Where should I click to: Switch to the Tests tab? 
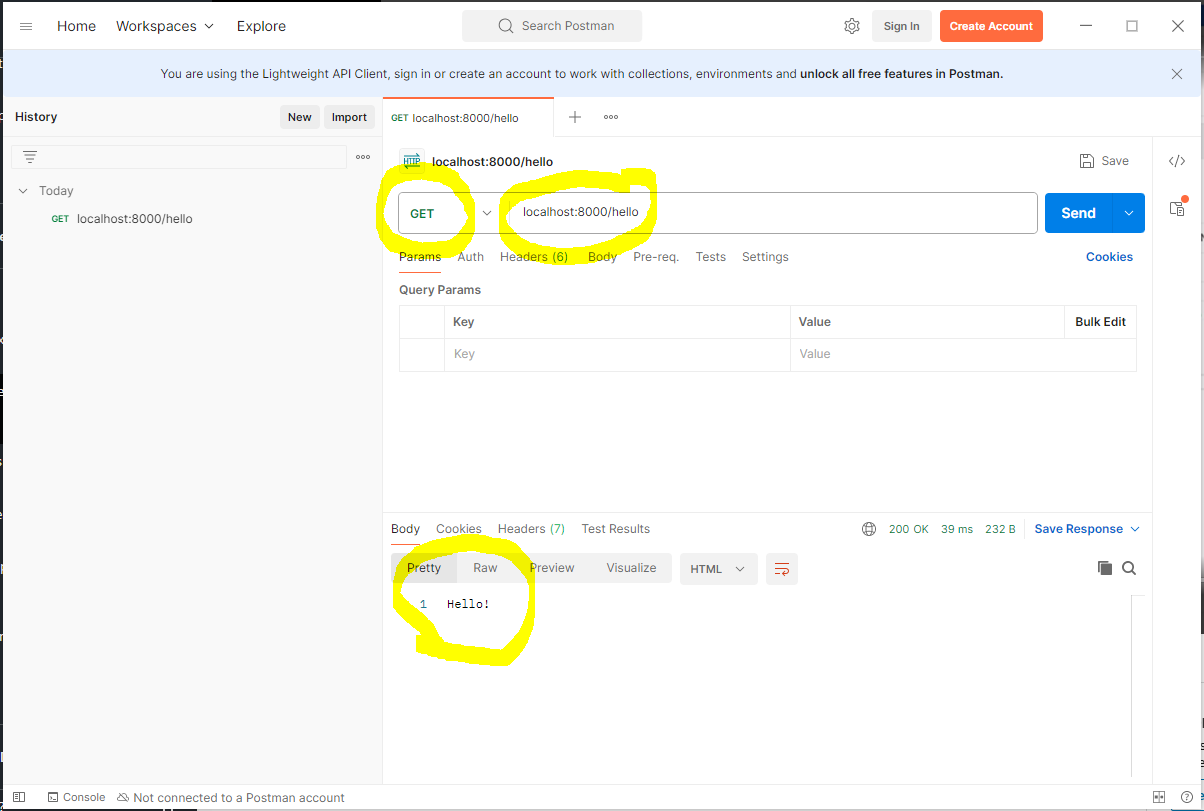click(711, 257)
